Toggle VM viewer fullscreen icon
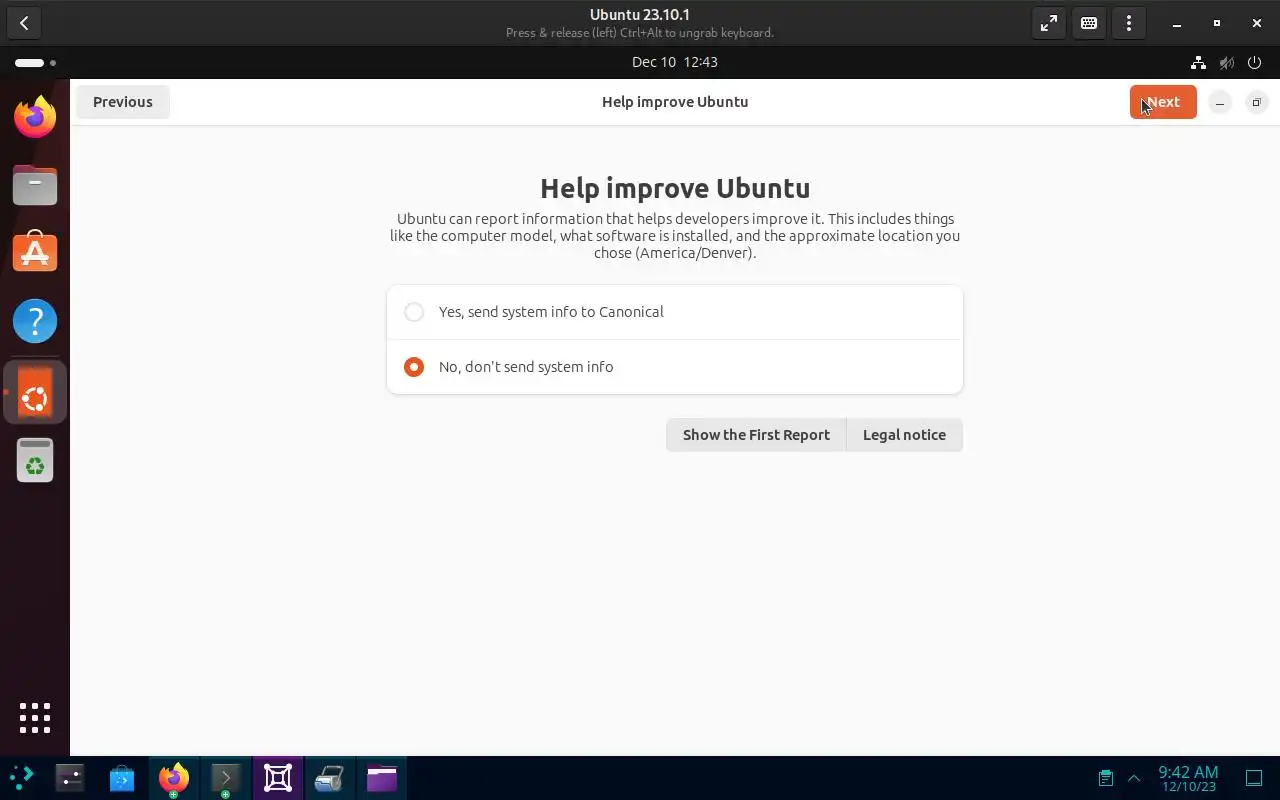The image size is (1280, 800). [x=1049, y=23]
